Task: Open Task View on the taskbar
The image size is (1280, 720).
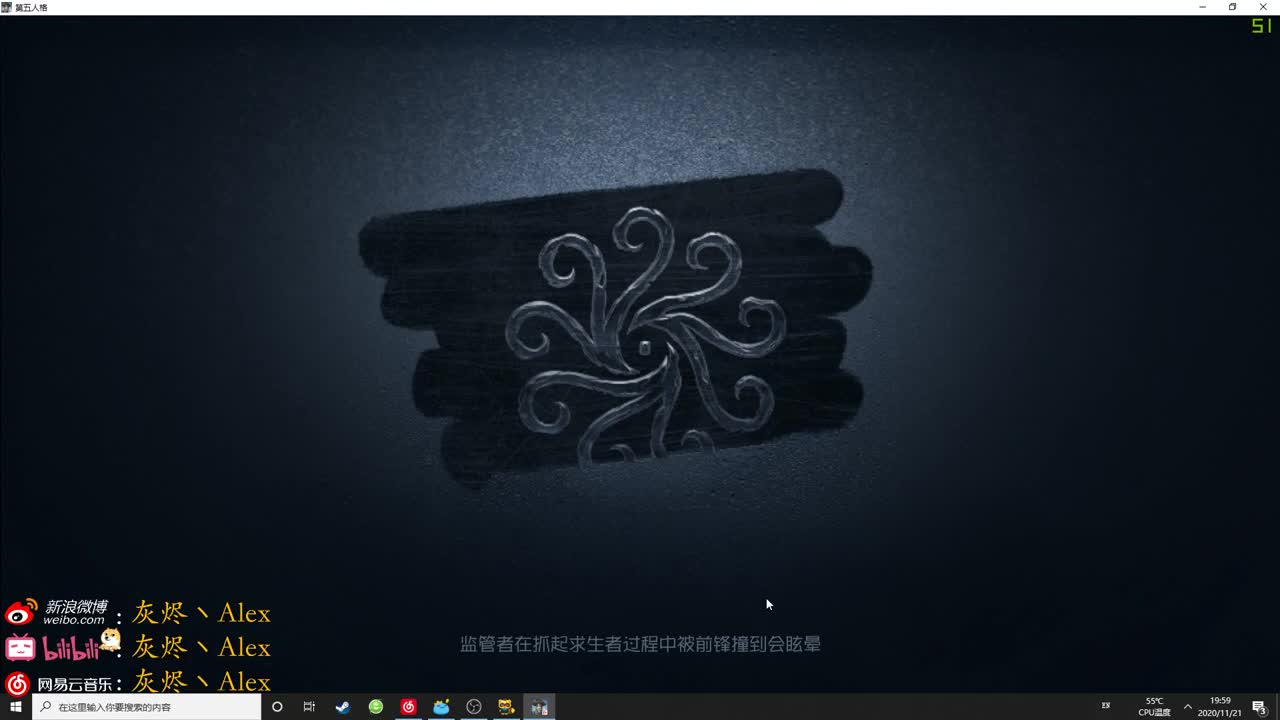Action: [310, 706]
